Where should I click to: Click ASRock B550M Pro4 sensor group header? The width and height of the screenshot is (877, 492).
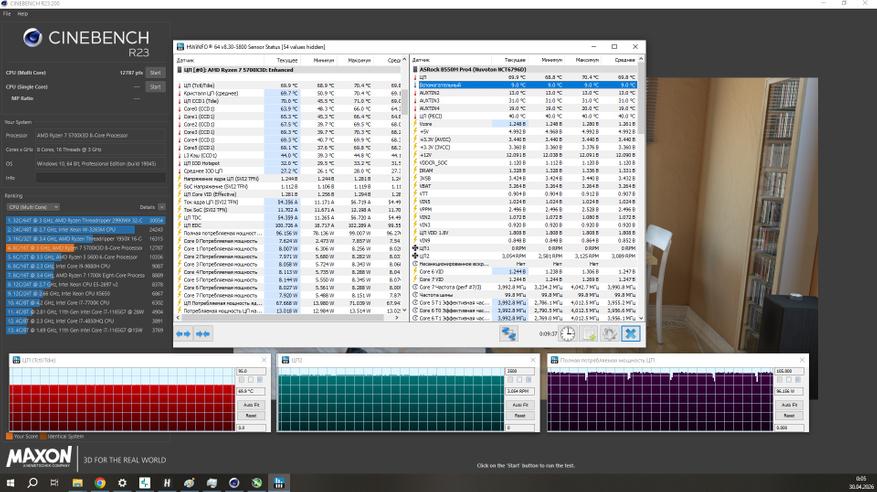click(526, 70)
